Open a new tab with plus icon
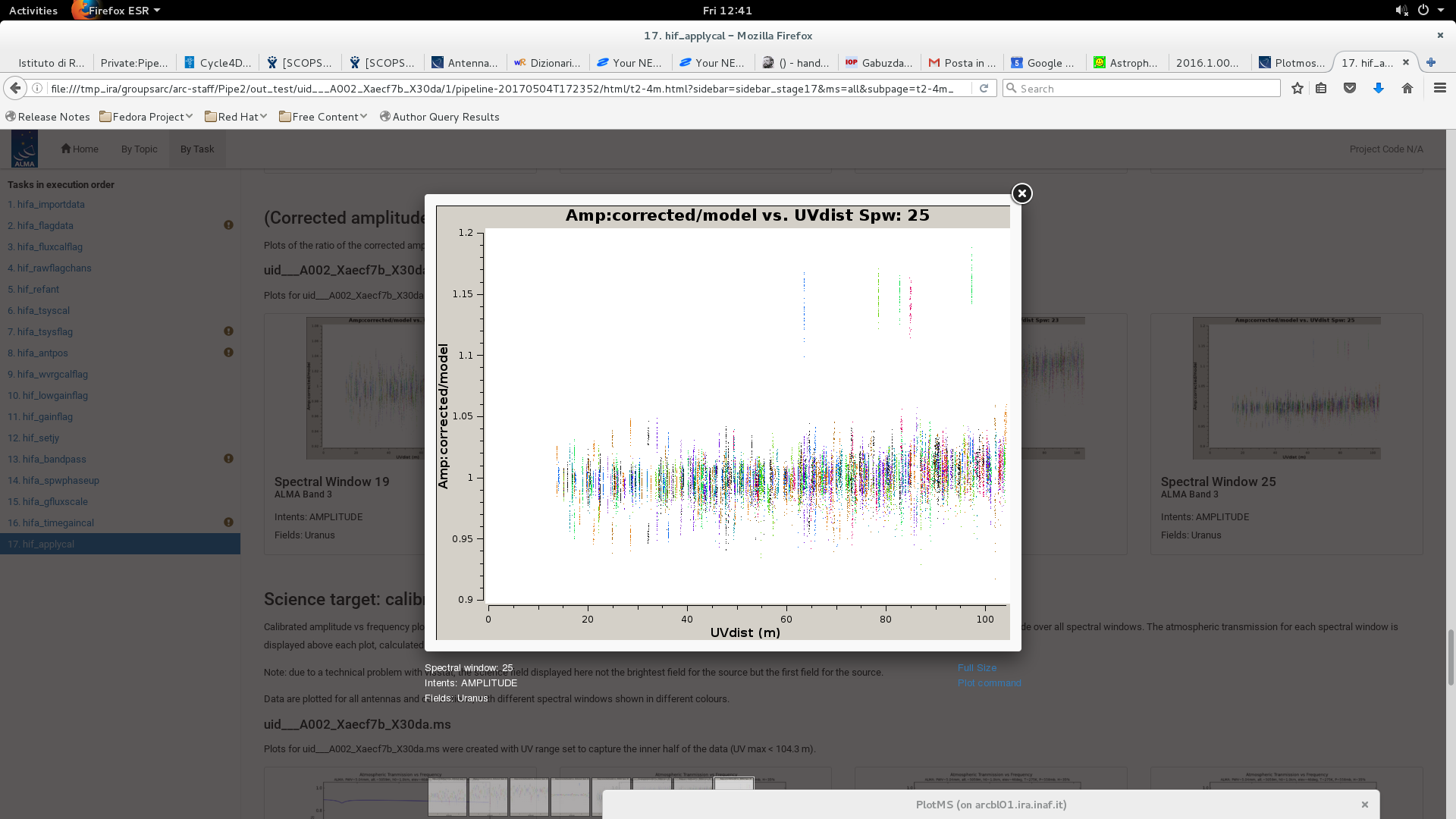Image resolution: width=1456 pixels, height=819 pixels. [1431, 62]
